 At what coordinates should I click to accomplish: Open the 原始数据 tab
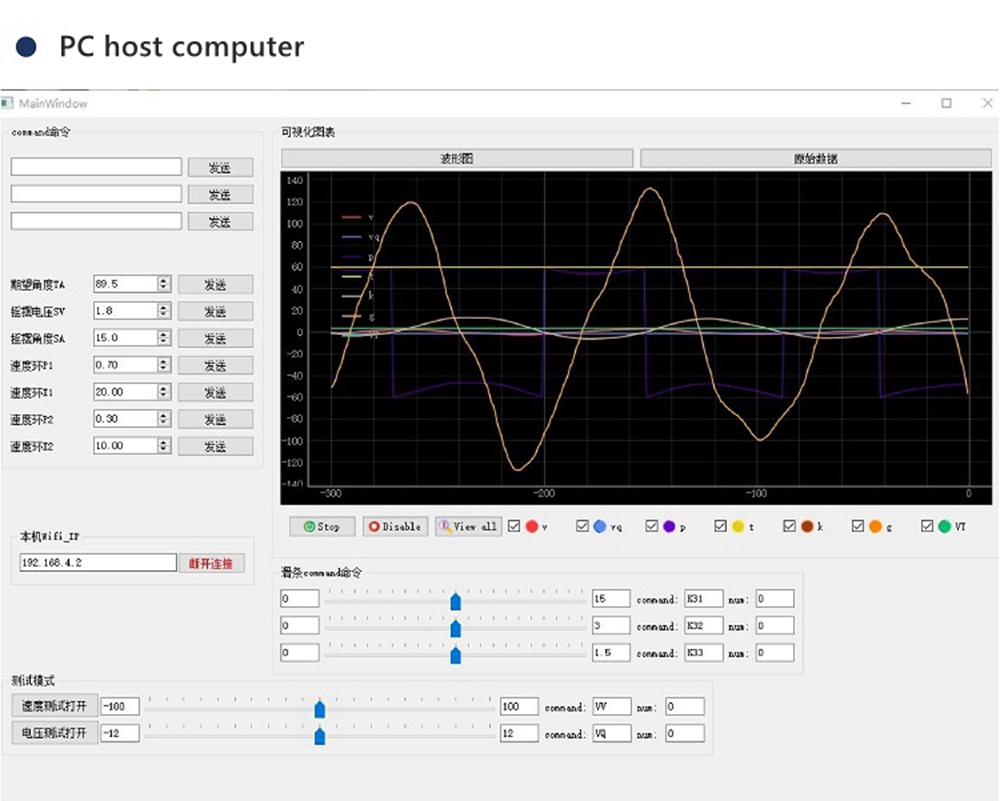(815, 158)
